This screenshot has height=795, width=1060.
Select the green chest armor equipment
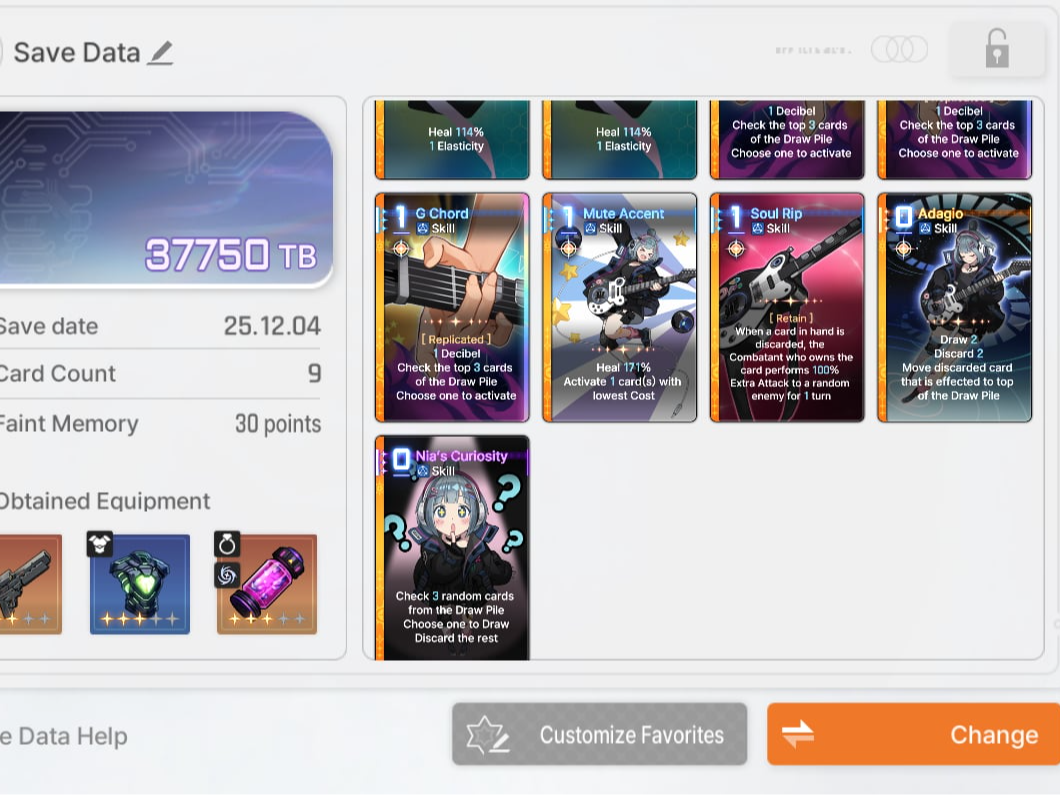coord(140,584)
